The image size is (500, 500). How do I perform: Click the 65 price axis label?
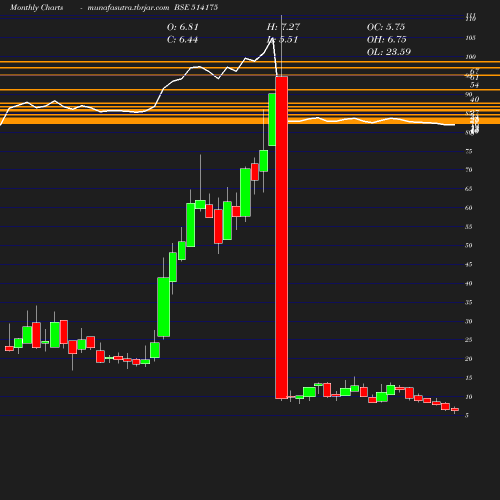tap(469, 189)
